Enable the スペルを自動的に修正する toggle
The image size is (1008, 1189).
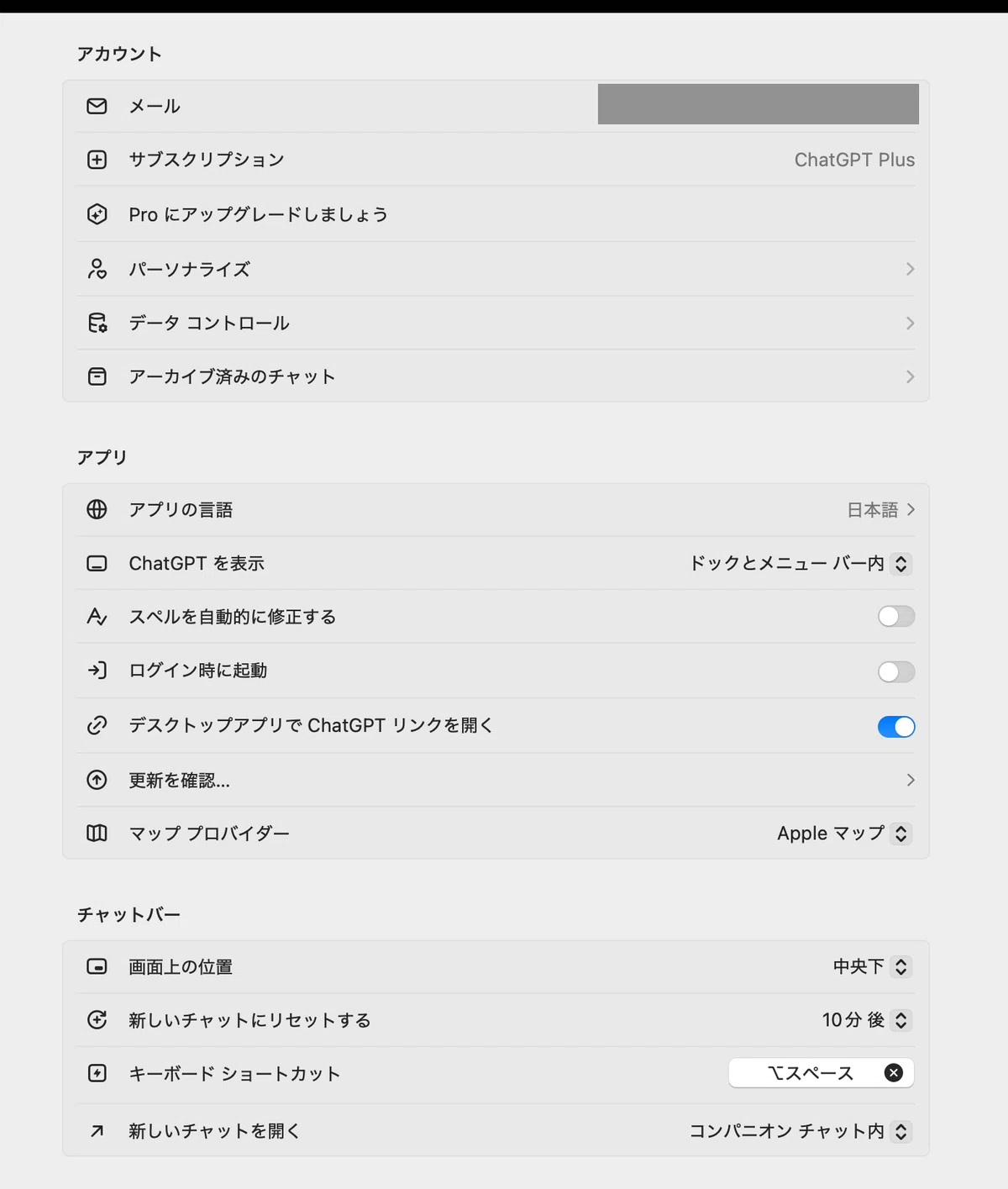coord(896,617)
